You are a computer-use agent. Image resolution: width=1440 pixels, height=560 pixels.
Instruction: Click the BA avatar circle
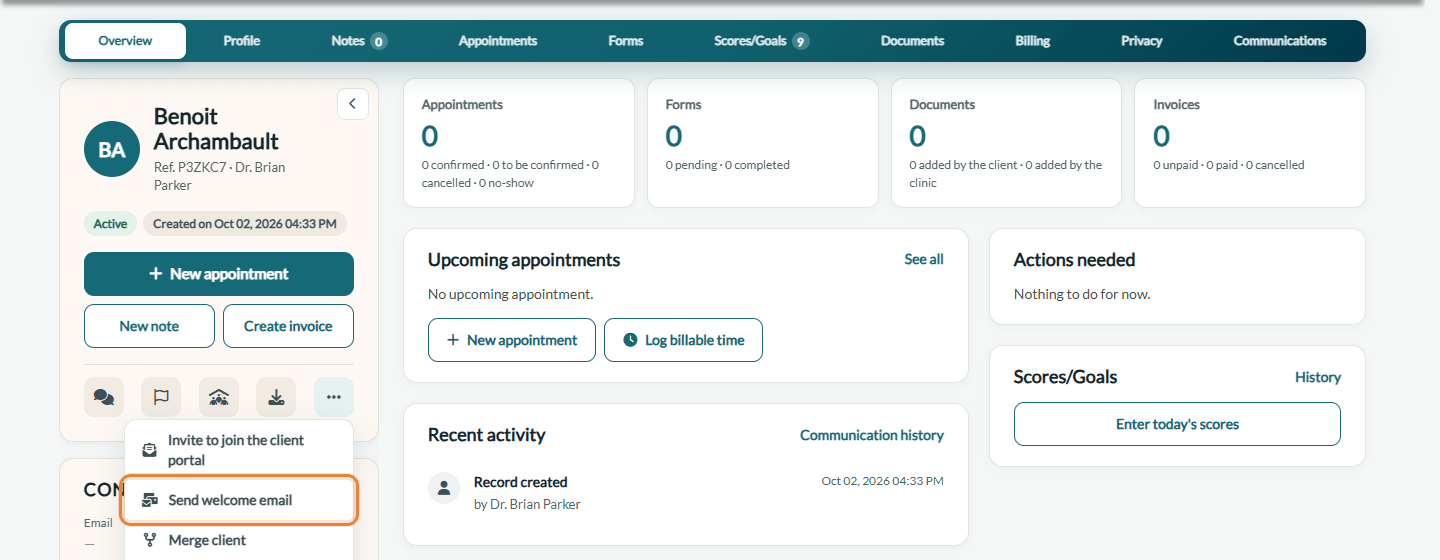pos(112,150)
